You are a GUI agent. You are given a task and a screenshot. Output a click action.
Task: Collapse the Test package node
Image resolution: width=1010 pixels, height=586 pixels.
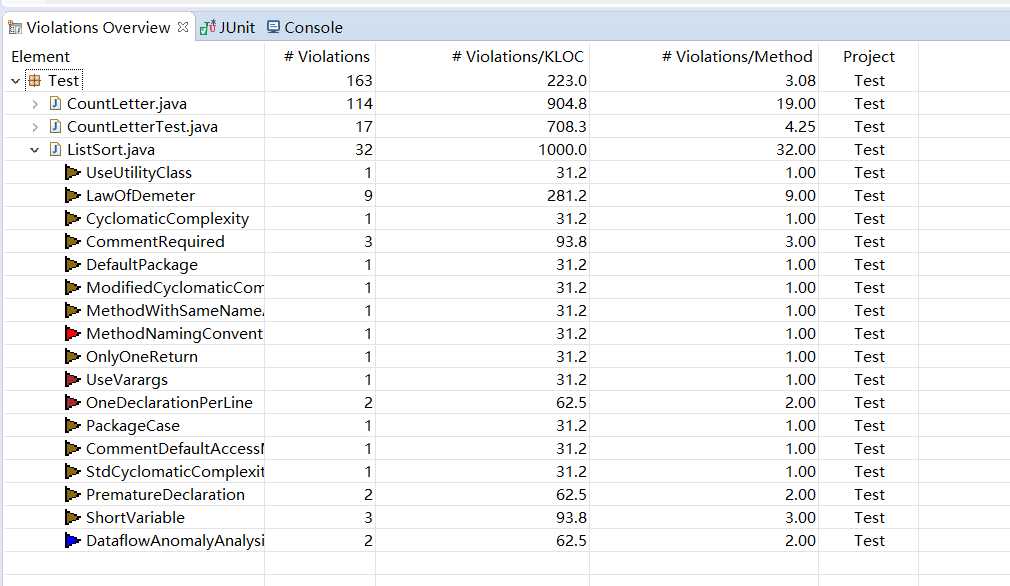[15, 81]
